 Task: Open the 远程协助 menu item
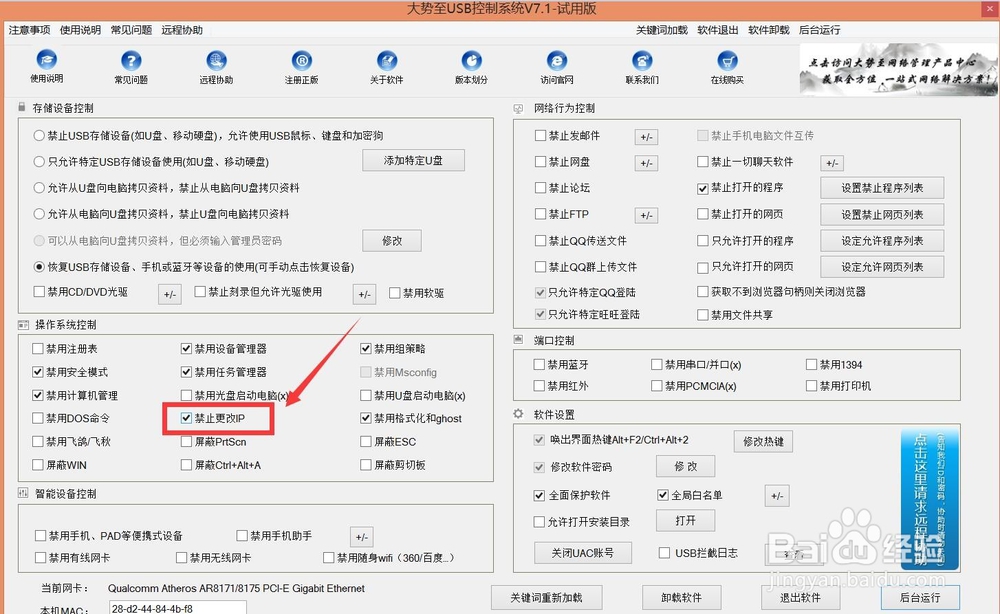[x=182, y=30]
